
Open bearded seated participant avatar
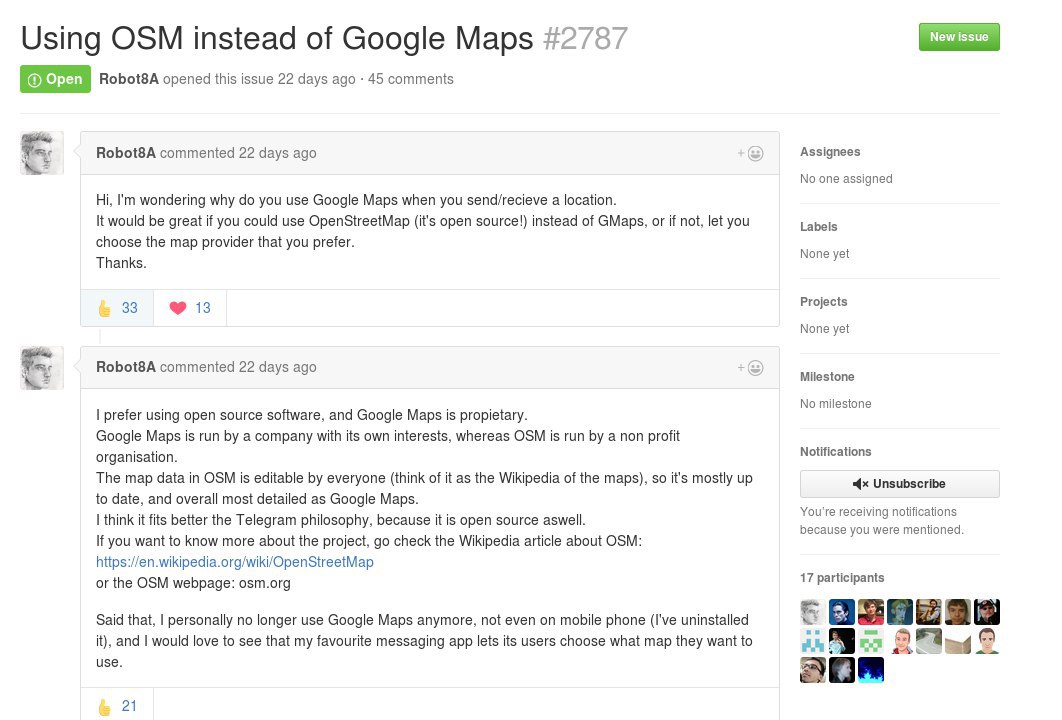pos(929,612)
